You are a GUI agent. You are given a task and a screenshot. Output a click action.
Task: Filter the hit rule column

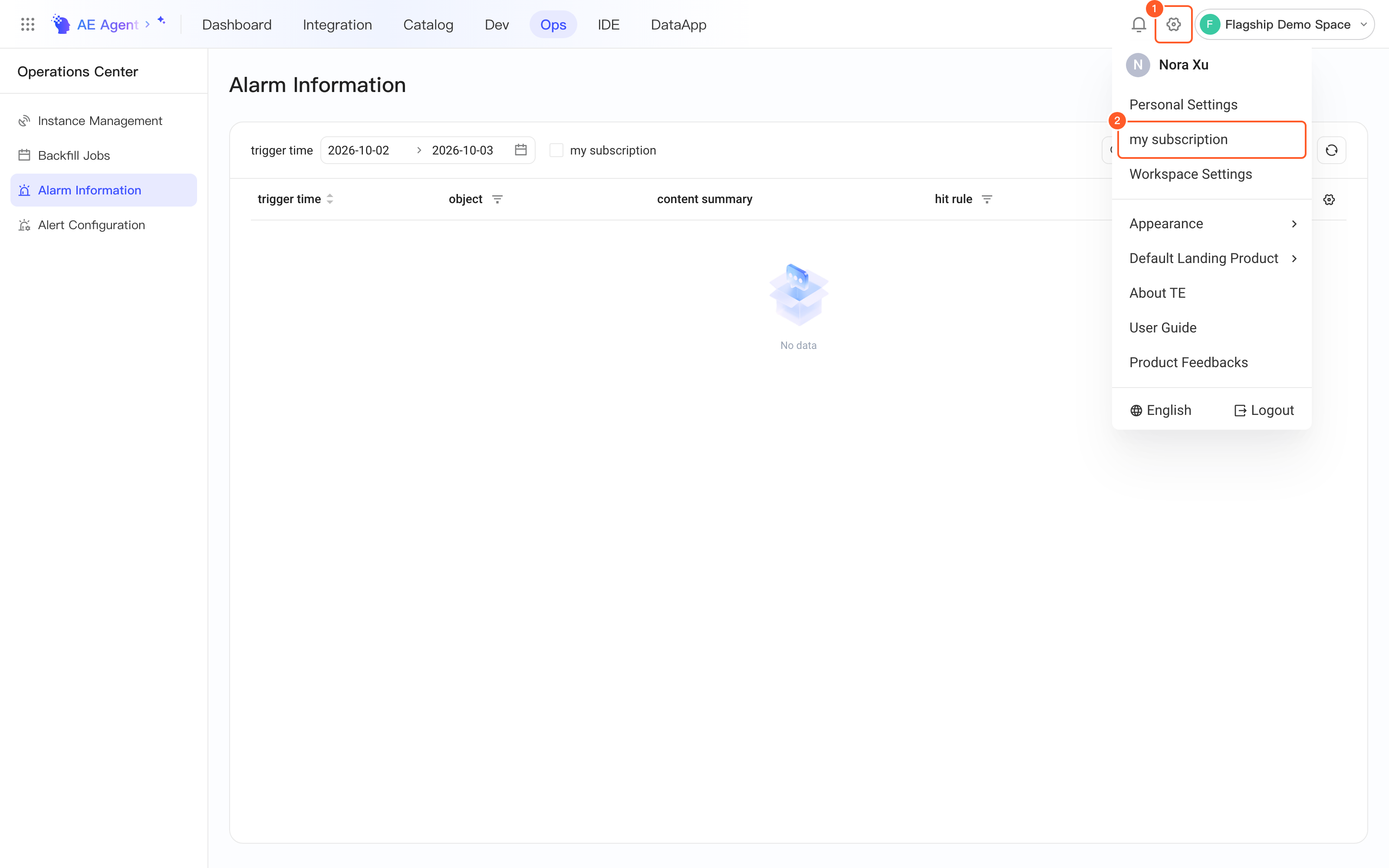[987, 199]
